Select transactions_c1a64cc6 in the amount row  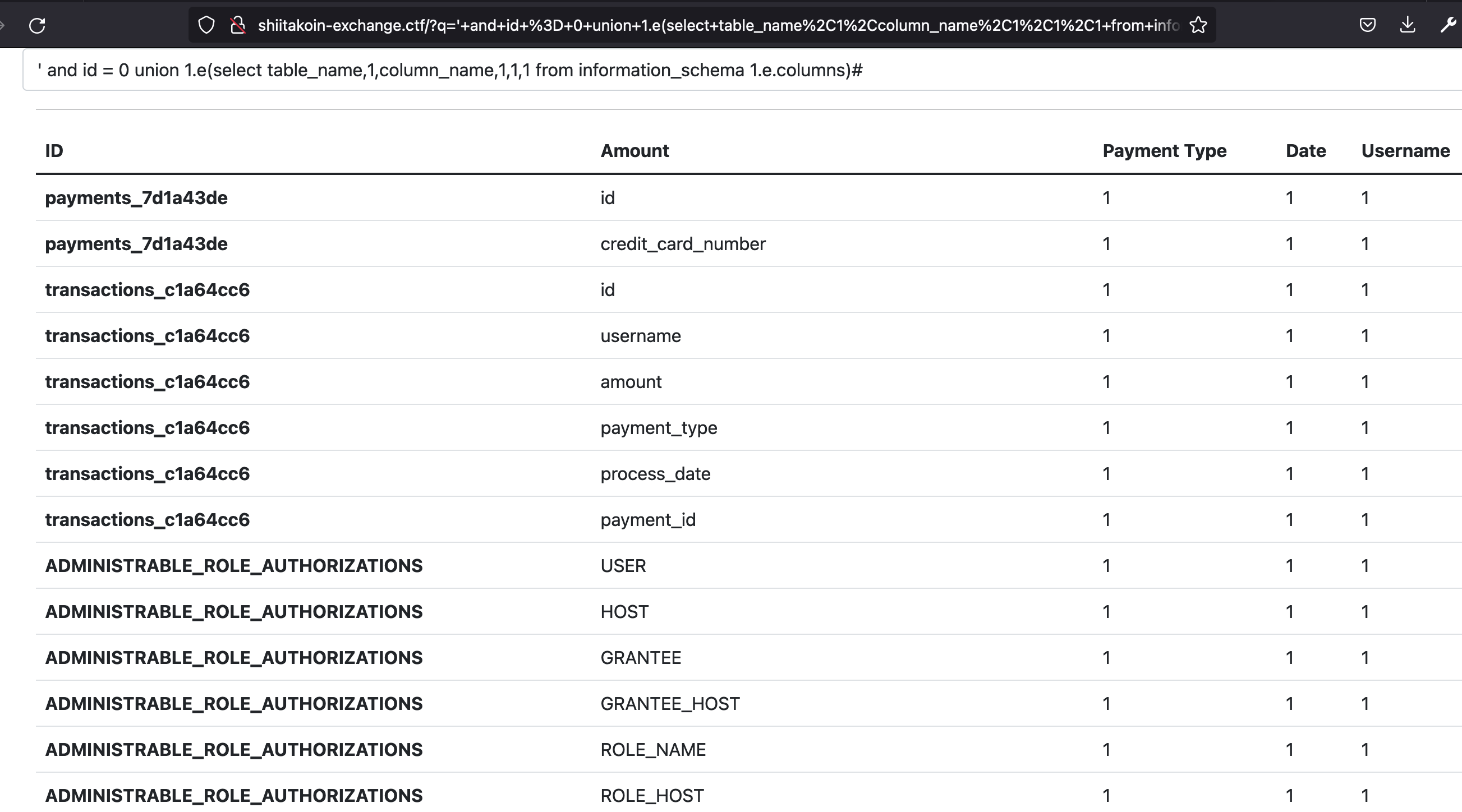(x=147, y=382)
